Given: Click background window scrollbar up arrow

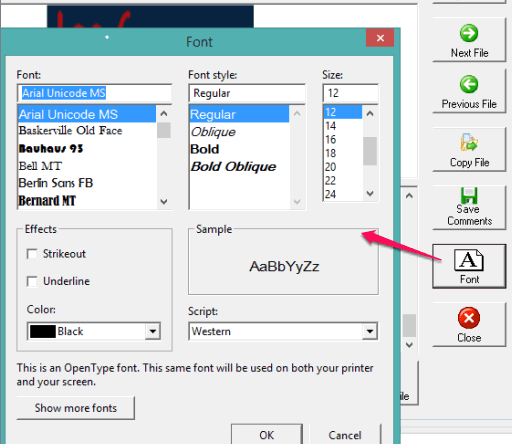Looking at the screenshot, I should pos(409,196).
